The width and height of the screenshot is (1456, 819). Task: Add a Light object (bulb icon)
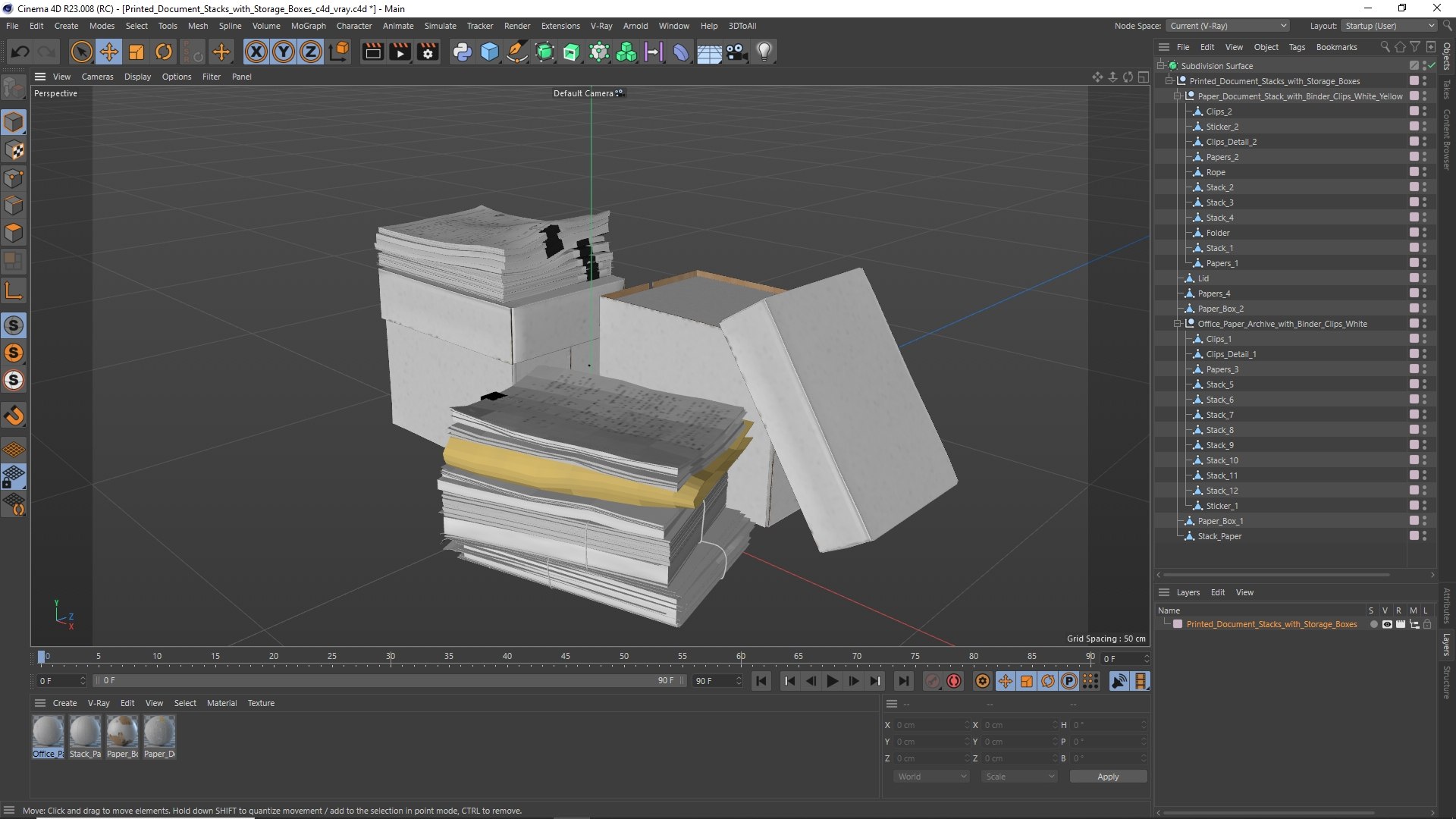tap(764, 52)
